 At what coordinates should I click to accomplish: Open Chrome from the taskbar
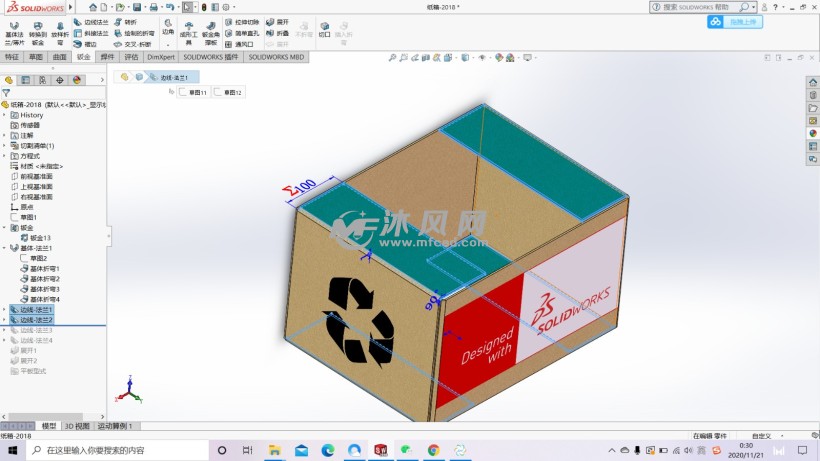(x=433, y=450)
